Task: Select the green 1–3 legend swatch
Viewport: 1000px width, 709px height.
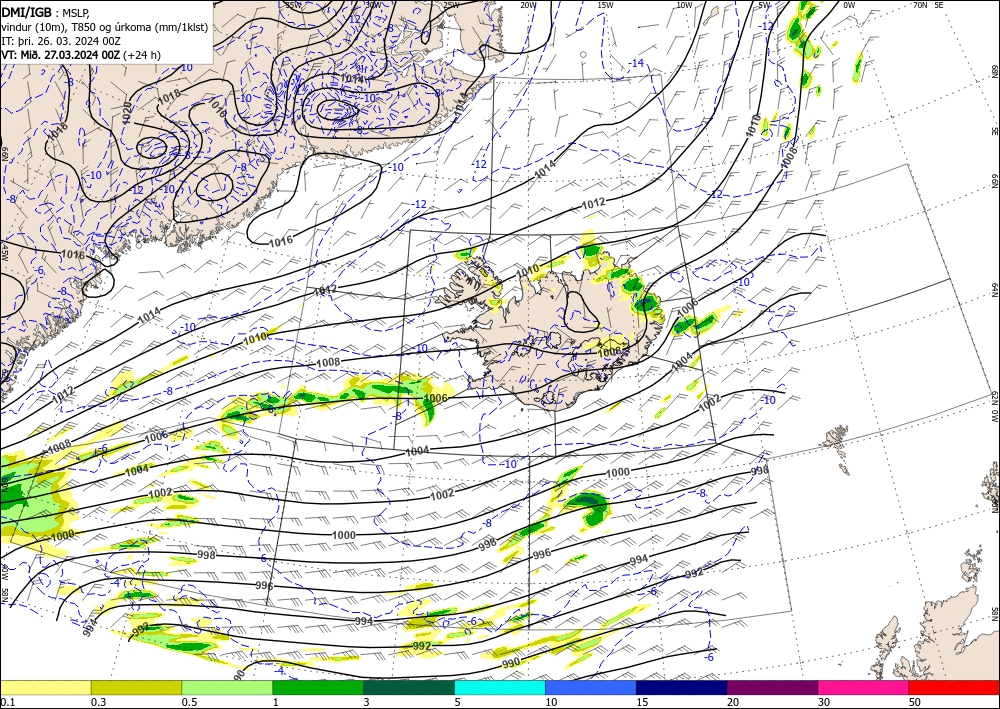Action: (318, 687)
